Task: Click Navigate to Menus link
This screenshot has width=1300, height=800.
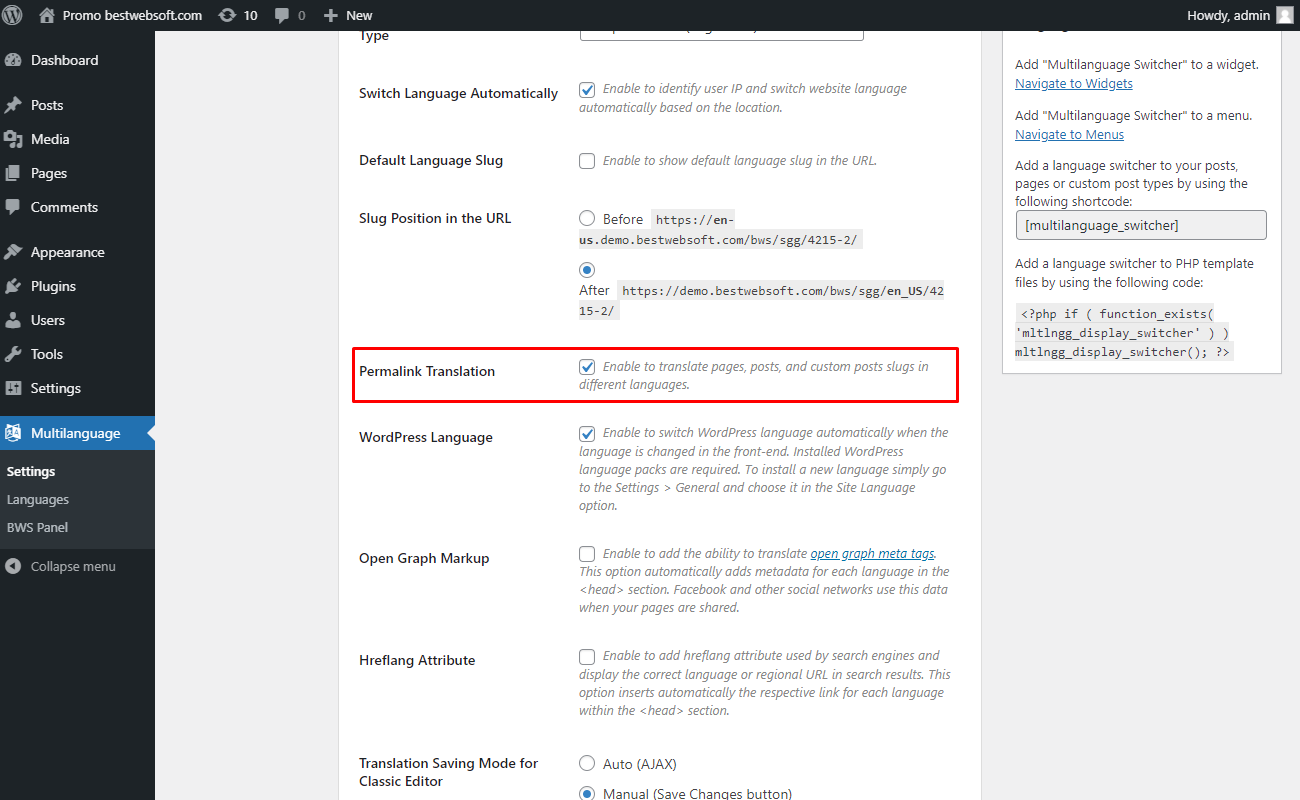Action: click(x=1069, y=134)
